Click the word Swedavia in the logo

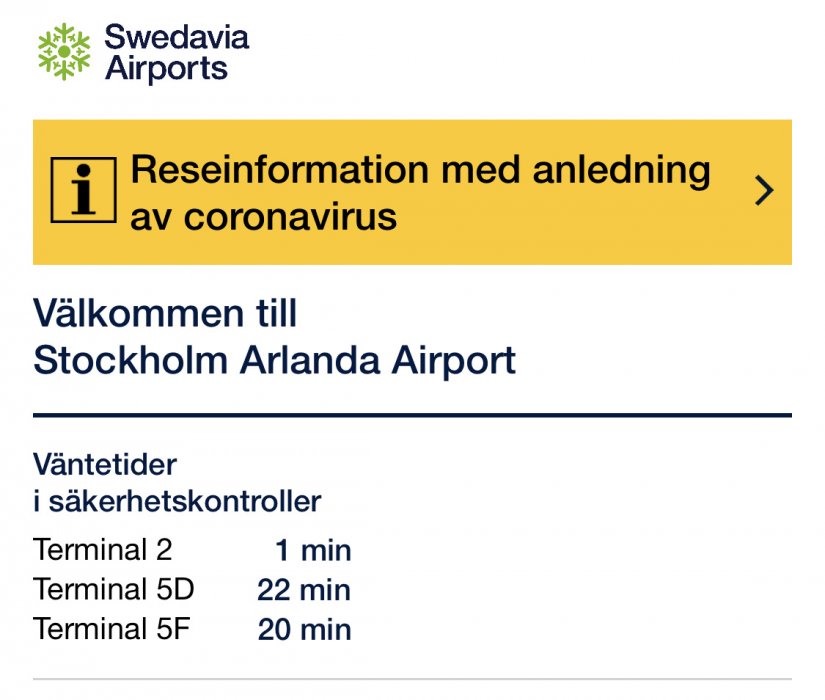point(176,38)
